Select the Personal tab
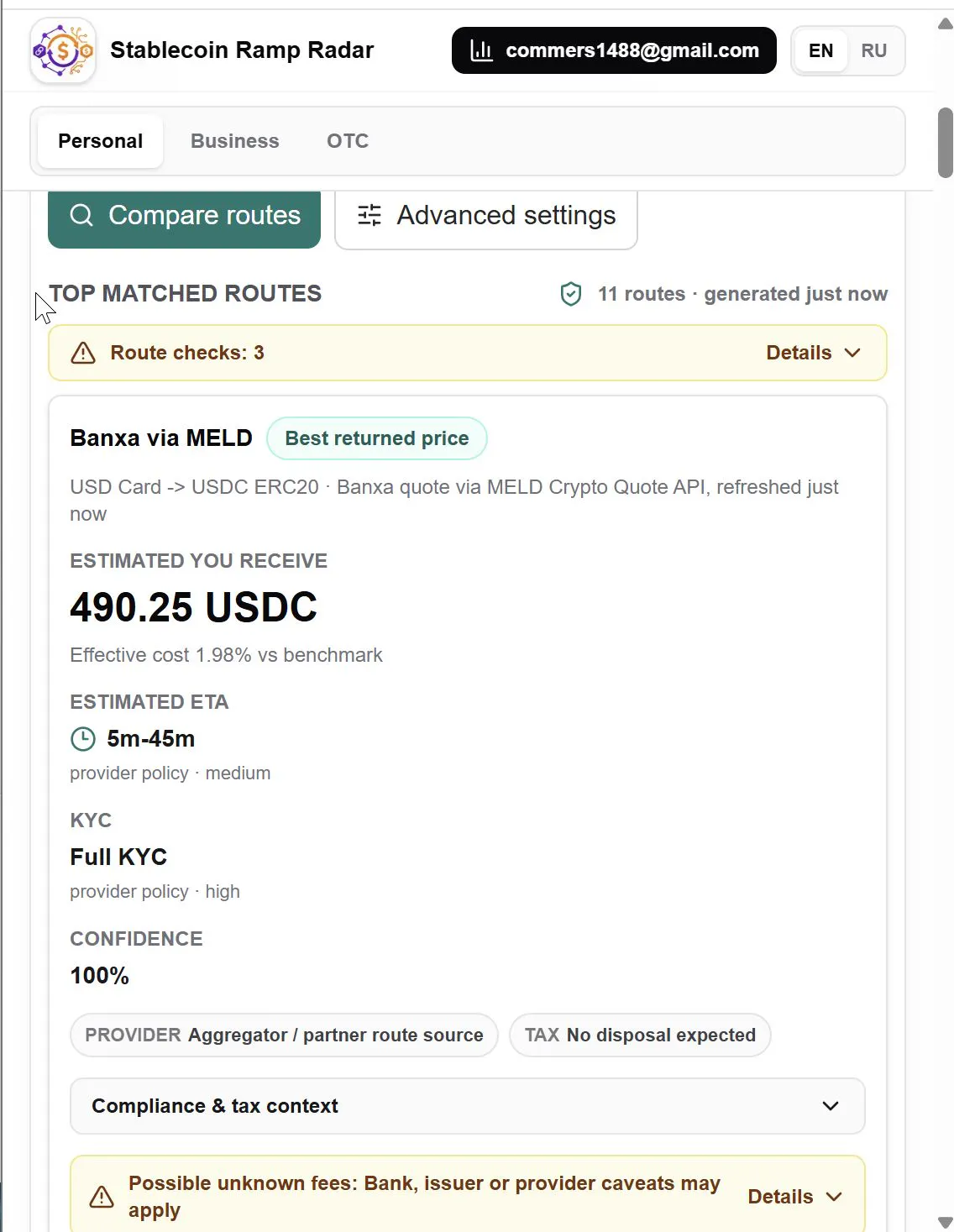Image resolution: width=954 pixels, height=1232 pixels. click(101, 141)
